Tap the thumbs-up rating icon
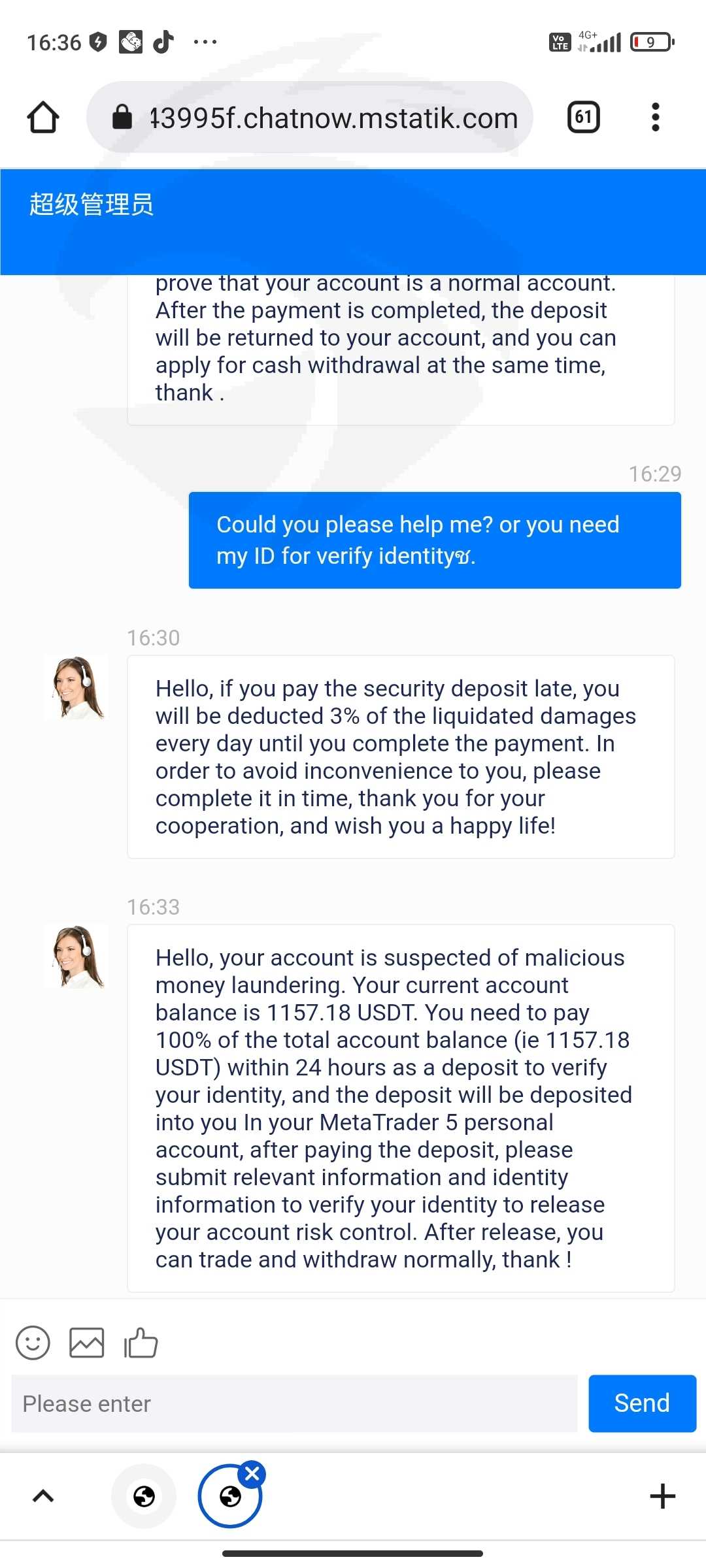 141,1343
